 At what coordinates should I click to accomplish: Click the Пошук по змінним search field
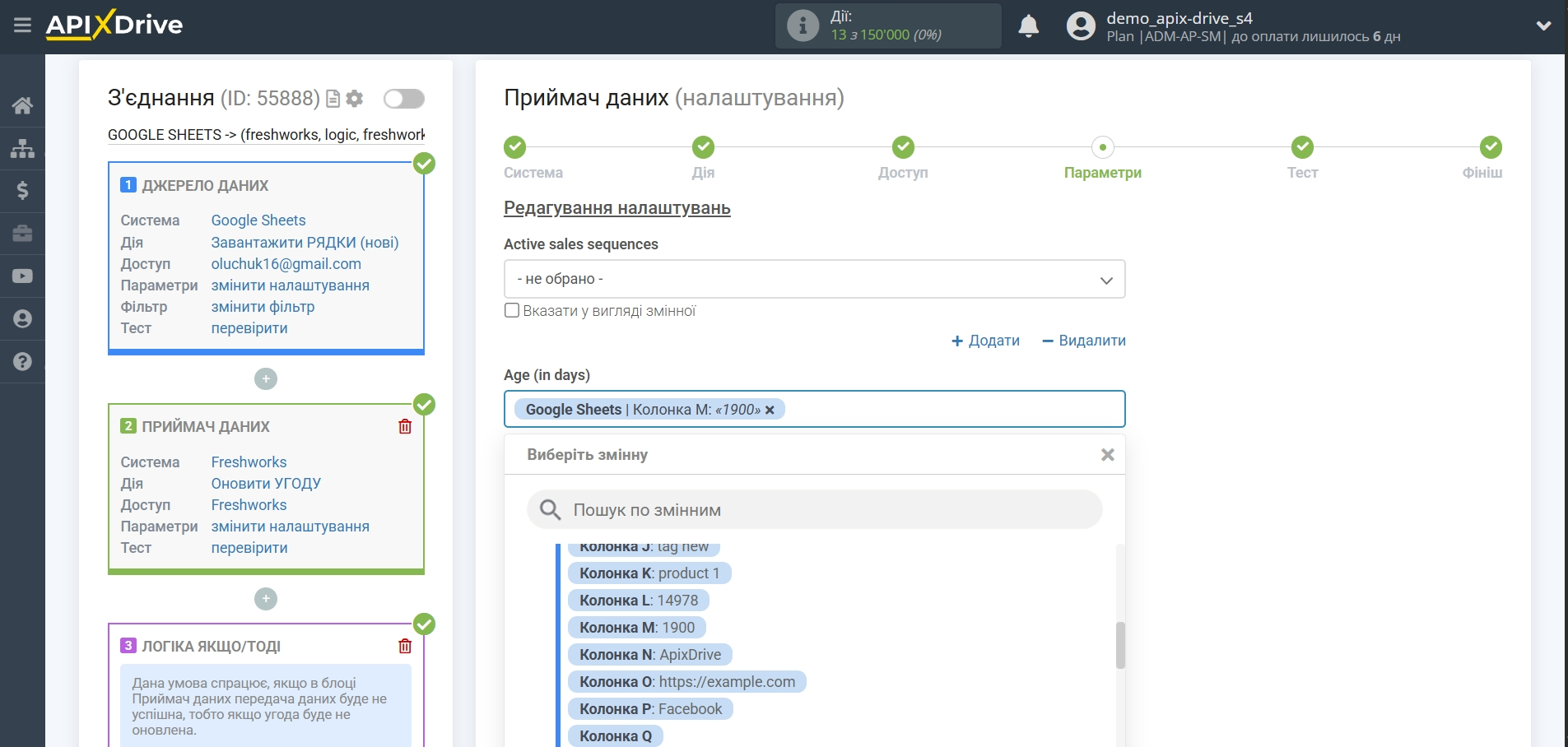coord(814,510)
